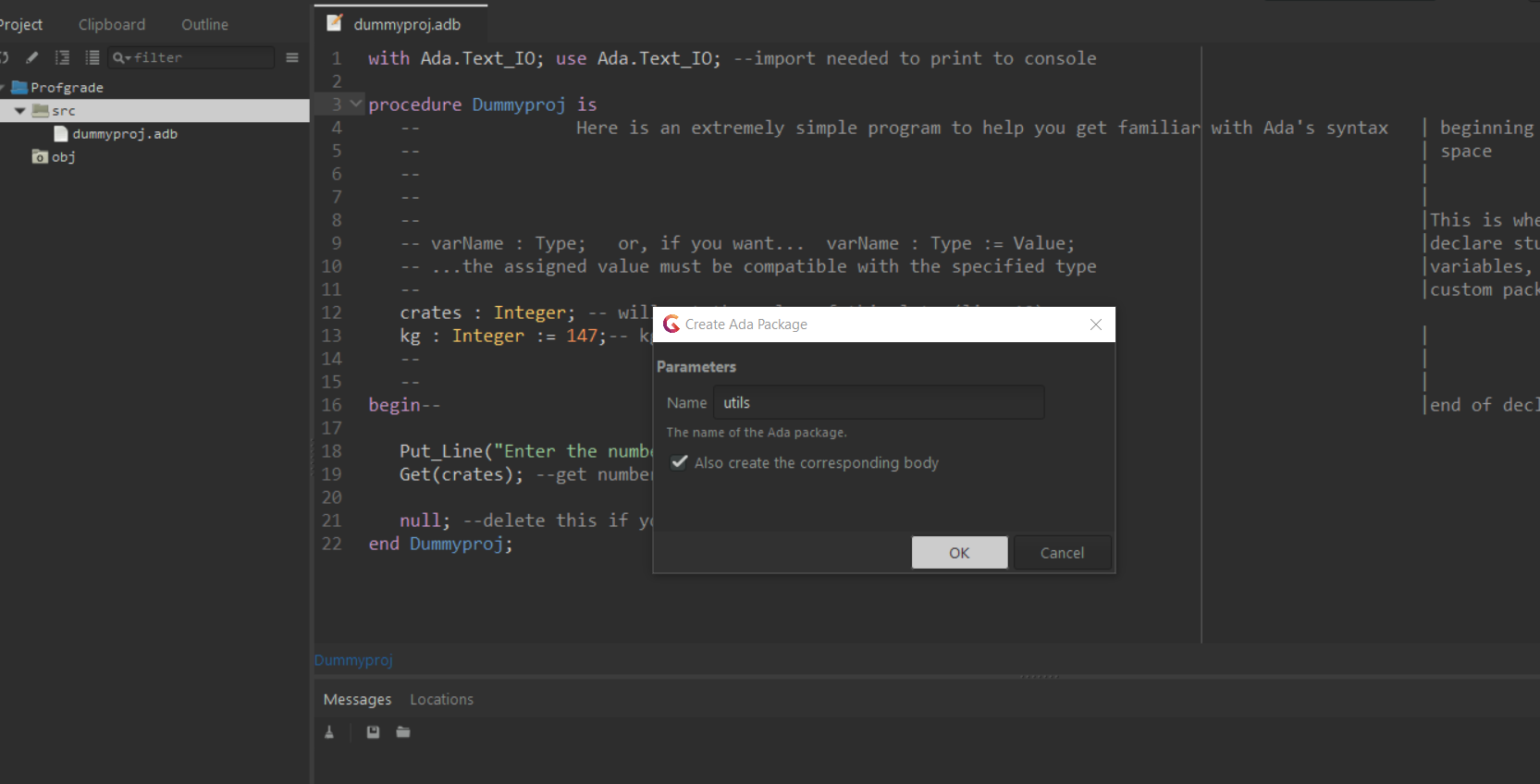Click the dummyproj.adb tab file icon
Screen dimensions: 1540x784
(335, 23)
